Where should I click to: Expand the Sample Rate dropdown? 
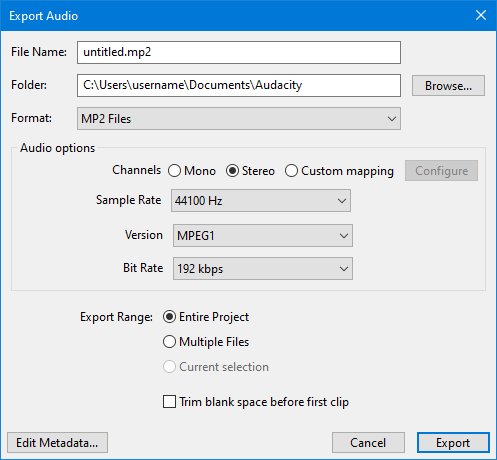[x=261, y=201]
